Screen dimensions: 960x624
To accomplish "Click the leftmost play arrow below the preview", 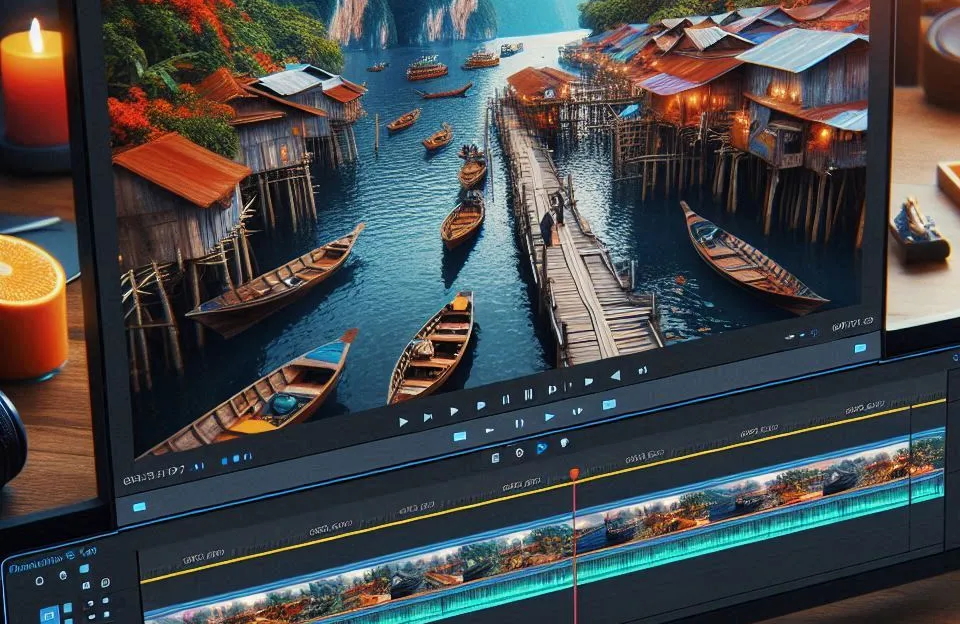I will pyautogui.click(x=403, y=422).
